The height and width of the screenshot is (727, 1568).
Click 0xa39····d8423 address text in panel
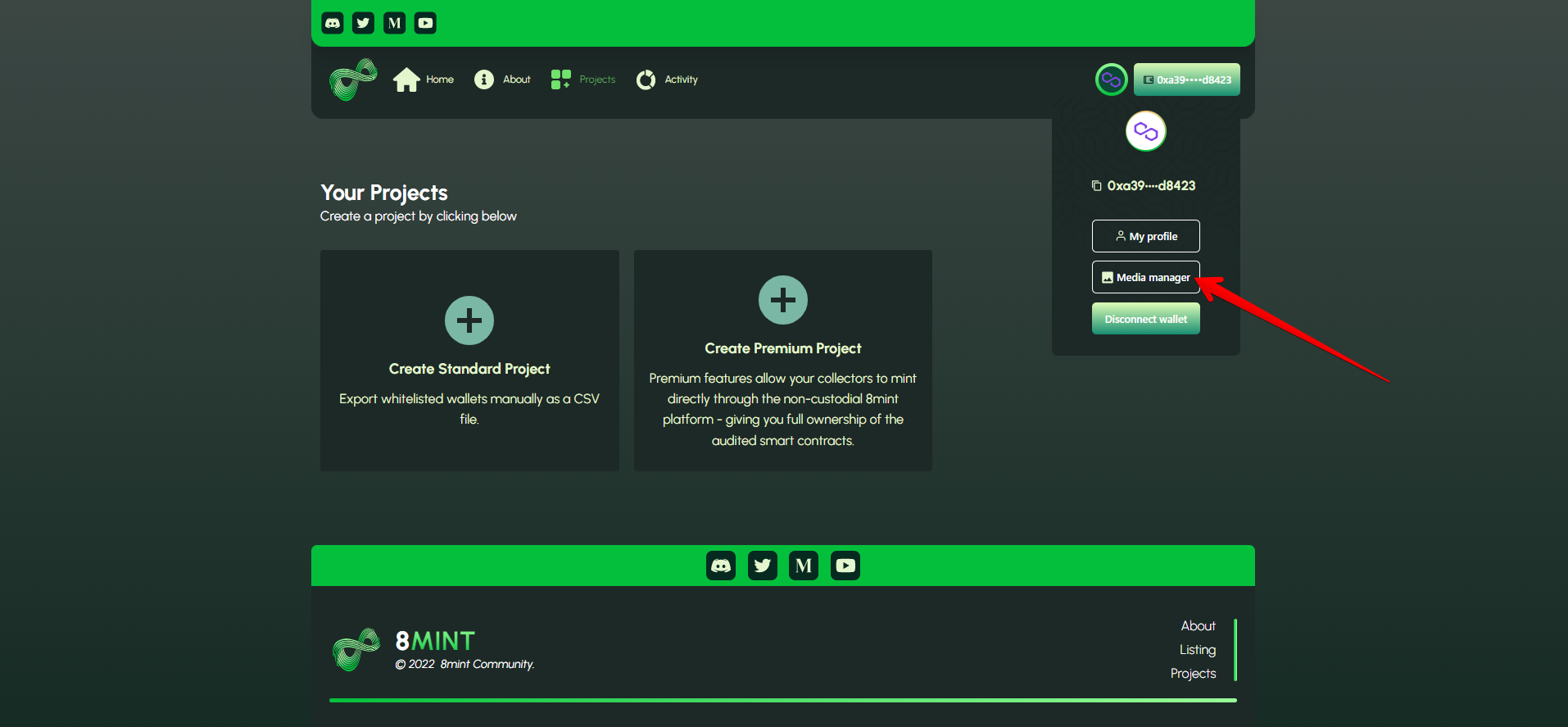pyautogui.click(x=1151, y=186)
